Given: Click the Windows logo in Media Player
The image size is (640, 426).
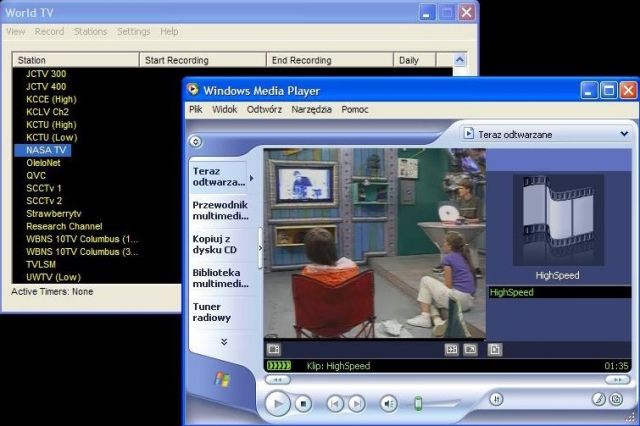Looking at the screenshot, I should (222, 379).
